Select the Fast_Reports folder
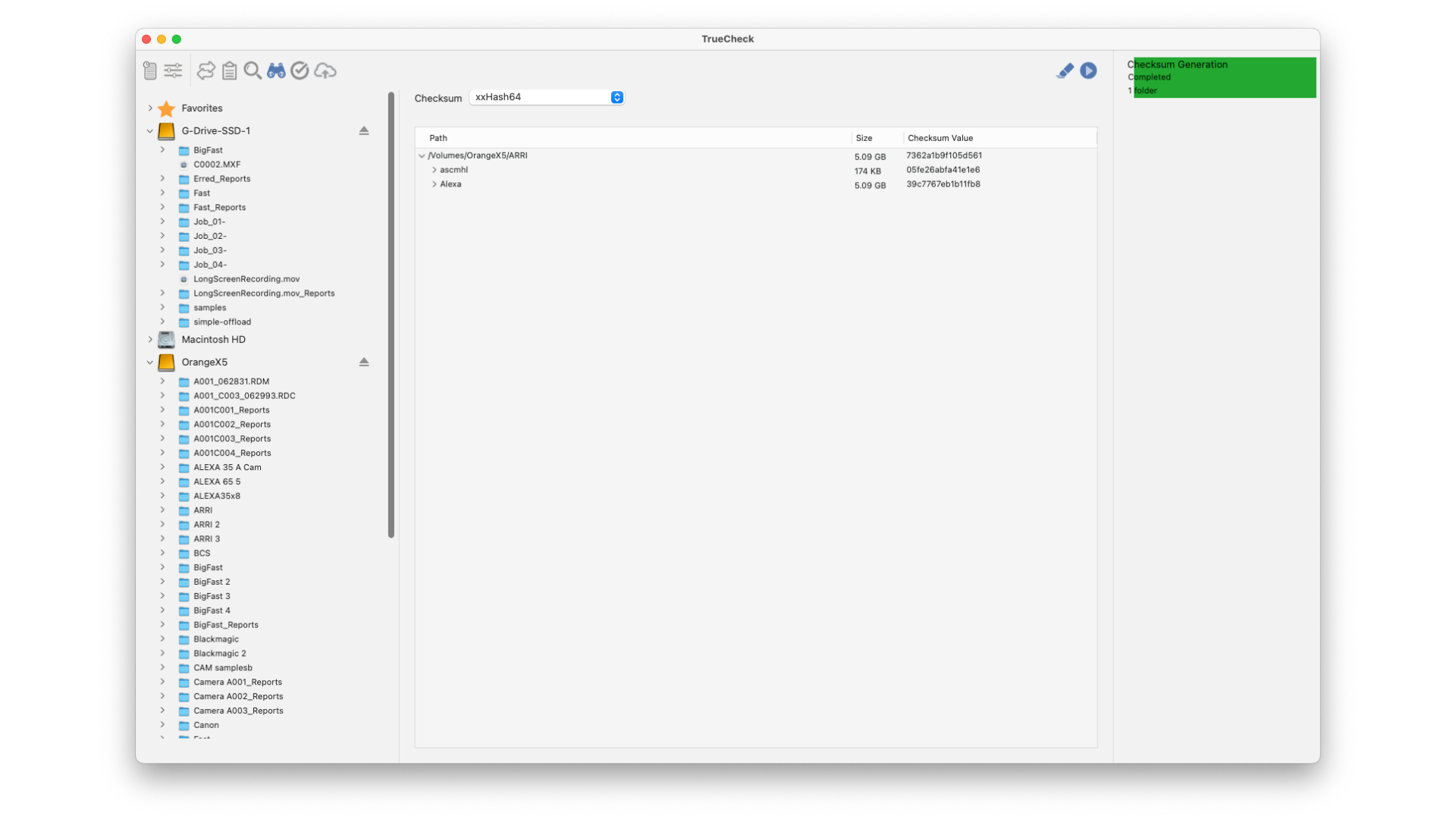The height and width of the screenshot is (819, 1456). 219,208
